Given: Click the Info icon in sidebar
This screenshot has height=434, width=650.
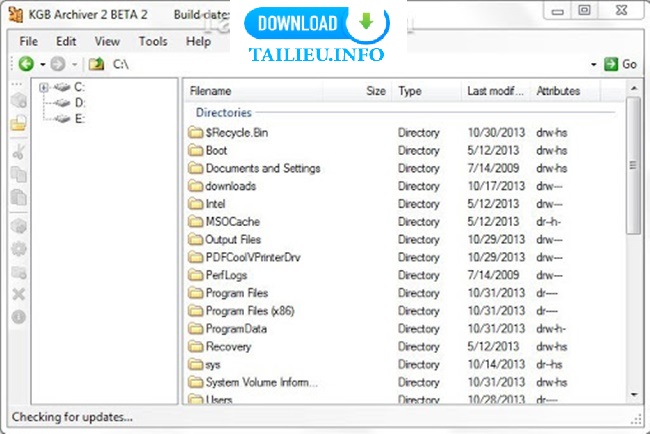Looking at the screenshot, I should pyautogui.click(x=19, y=317).
